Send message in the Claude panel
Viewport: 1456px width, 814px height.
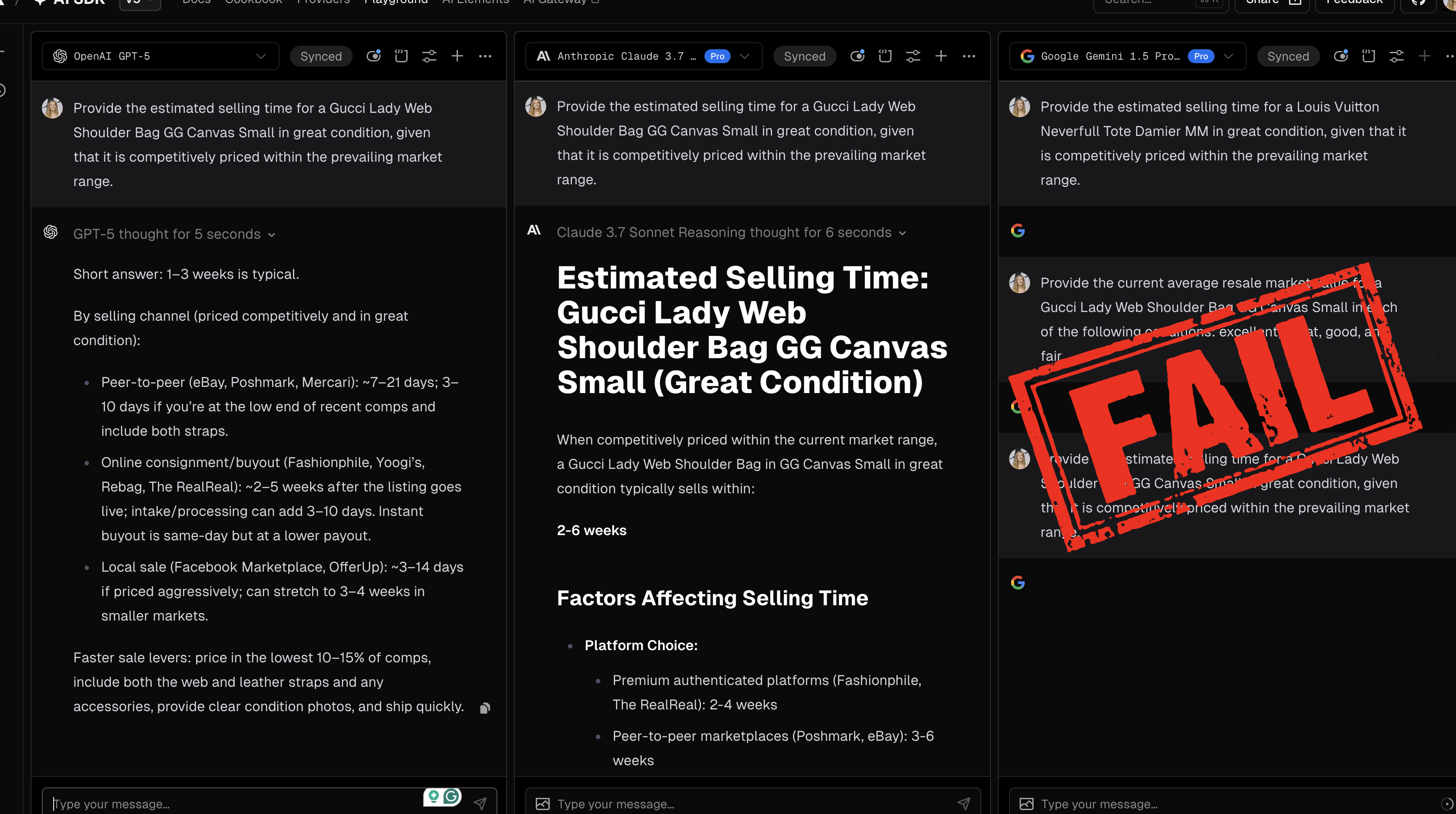(x=964, y=803)
